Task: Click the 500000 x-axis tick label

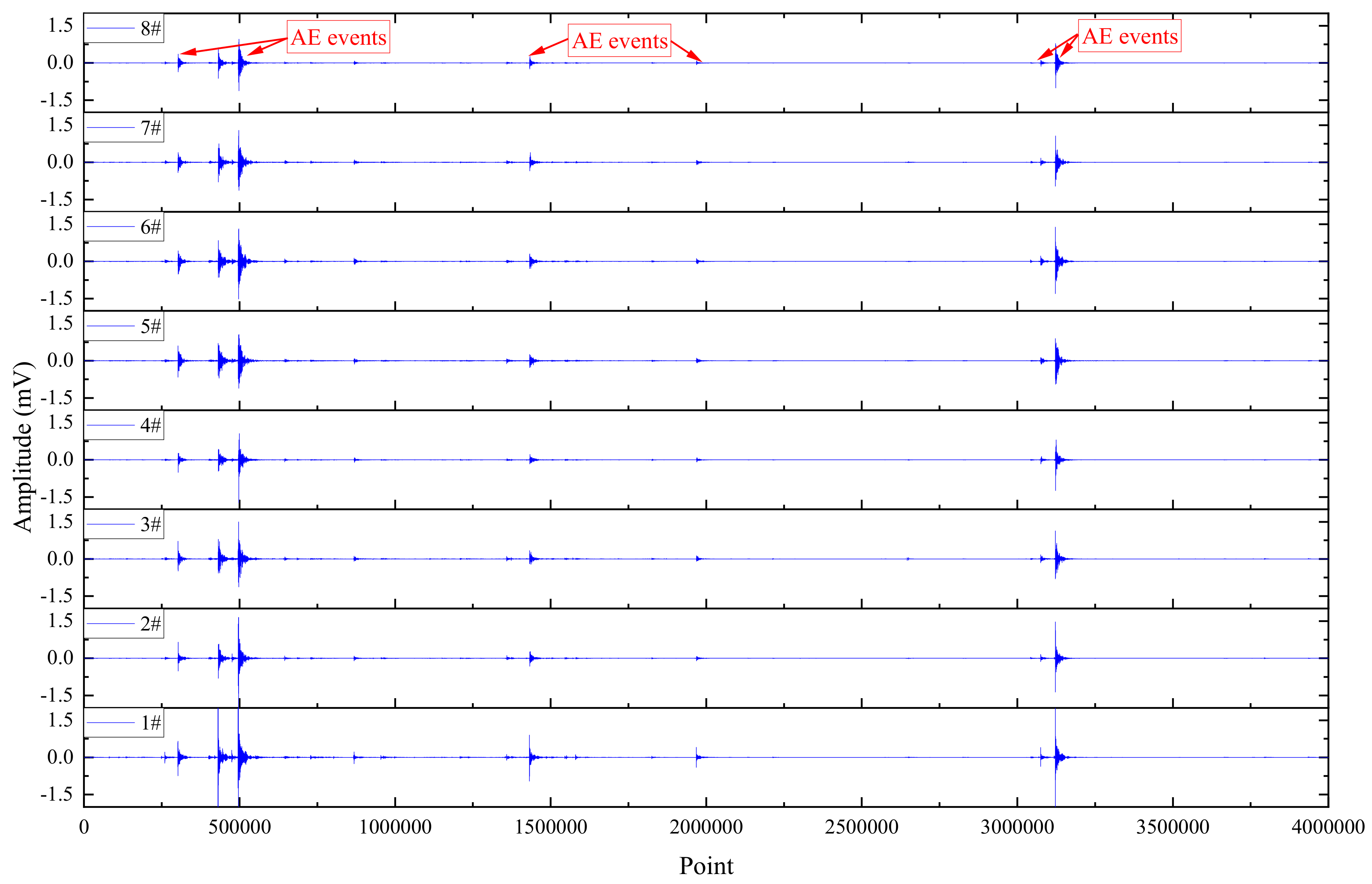Action: point(239,827)
